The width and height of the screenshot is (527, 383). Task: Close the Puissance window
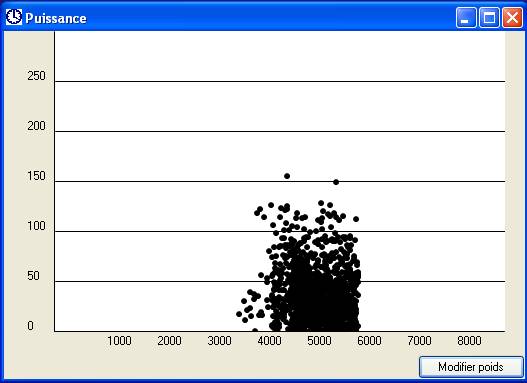[512, 18]
